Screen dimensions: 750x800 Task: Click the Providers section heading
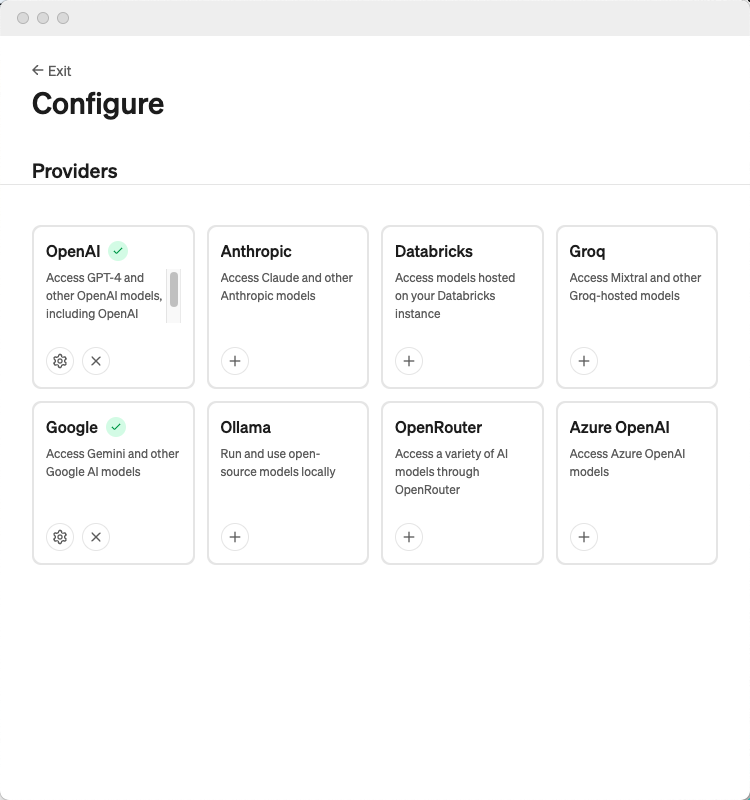[75, 171]
